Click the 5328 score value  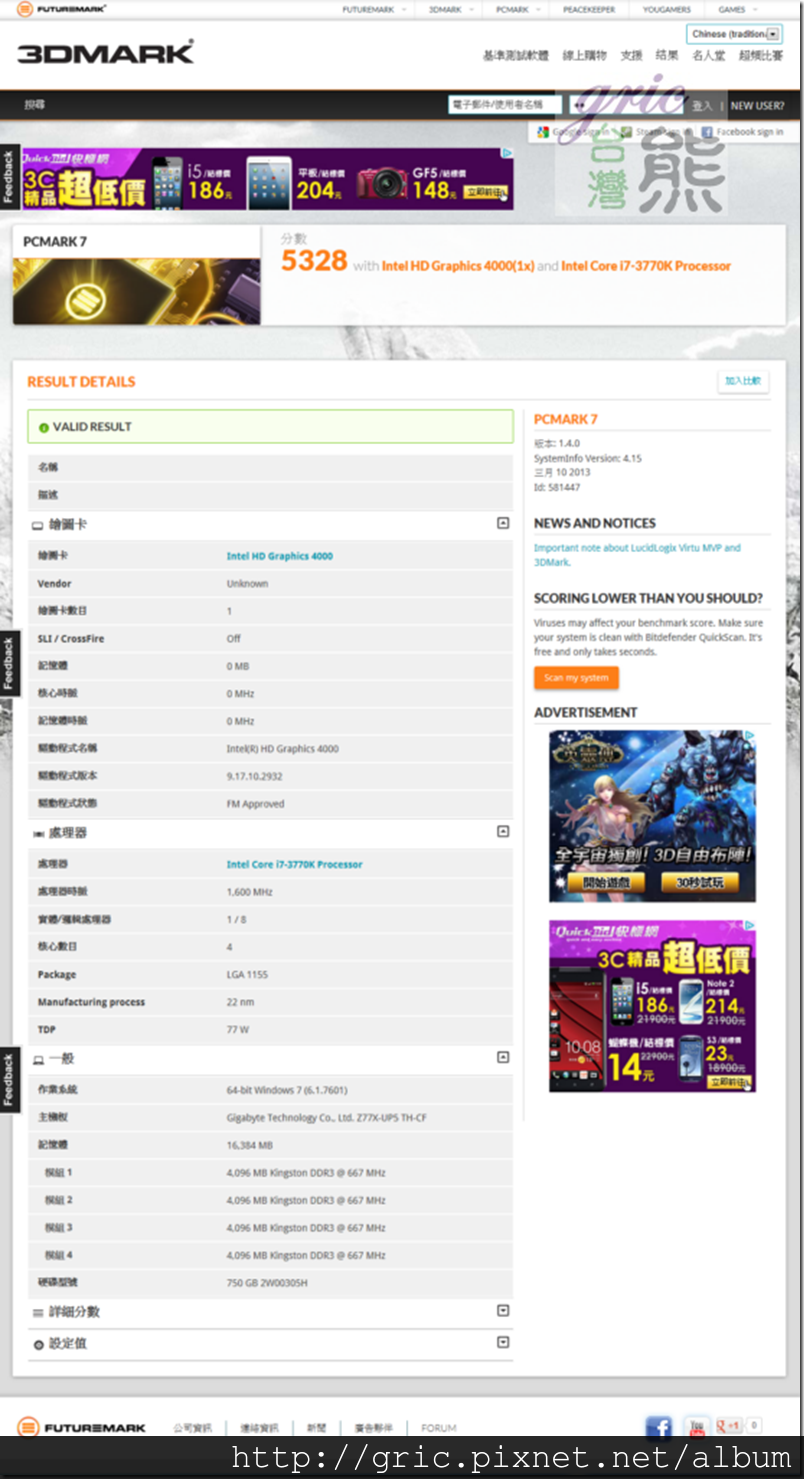tap(314, 261)
